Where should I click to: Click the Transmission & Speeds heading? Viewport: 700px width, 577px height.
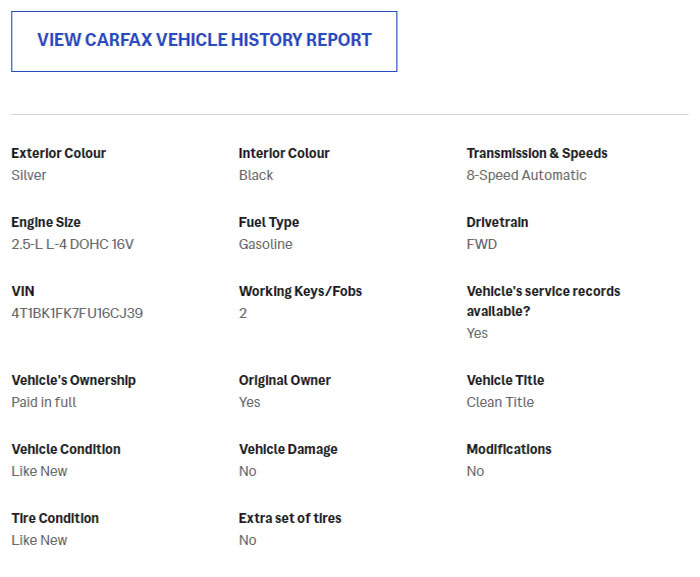tap(537, 153)
